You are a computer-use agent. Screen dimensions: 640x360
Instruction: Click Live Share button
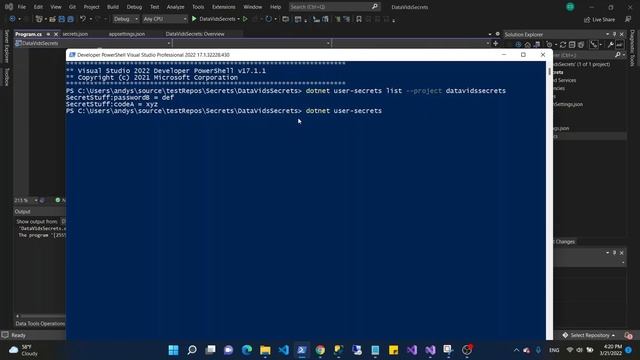(x=600, y=20)
